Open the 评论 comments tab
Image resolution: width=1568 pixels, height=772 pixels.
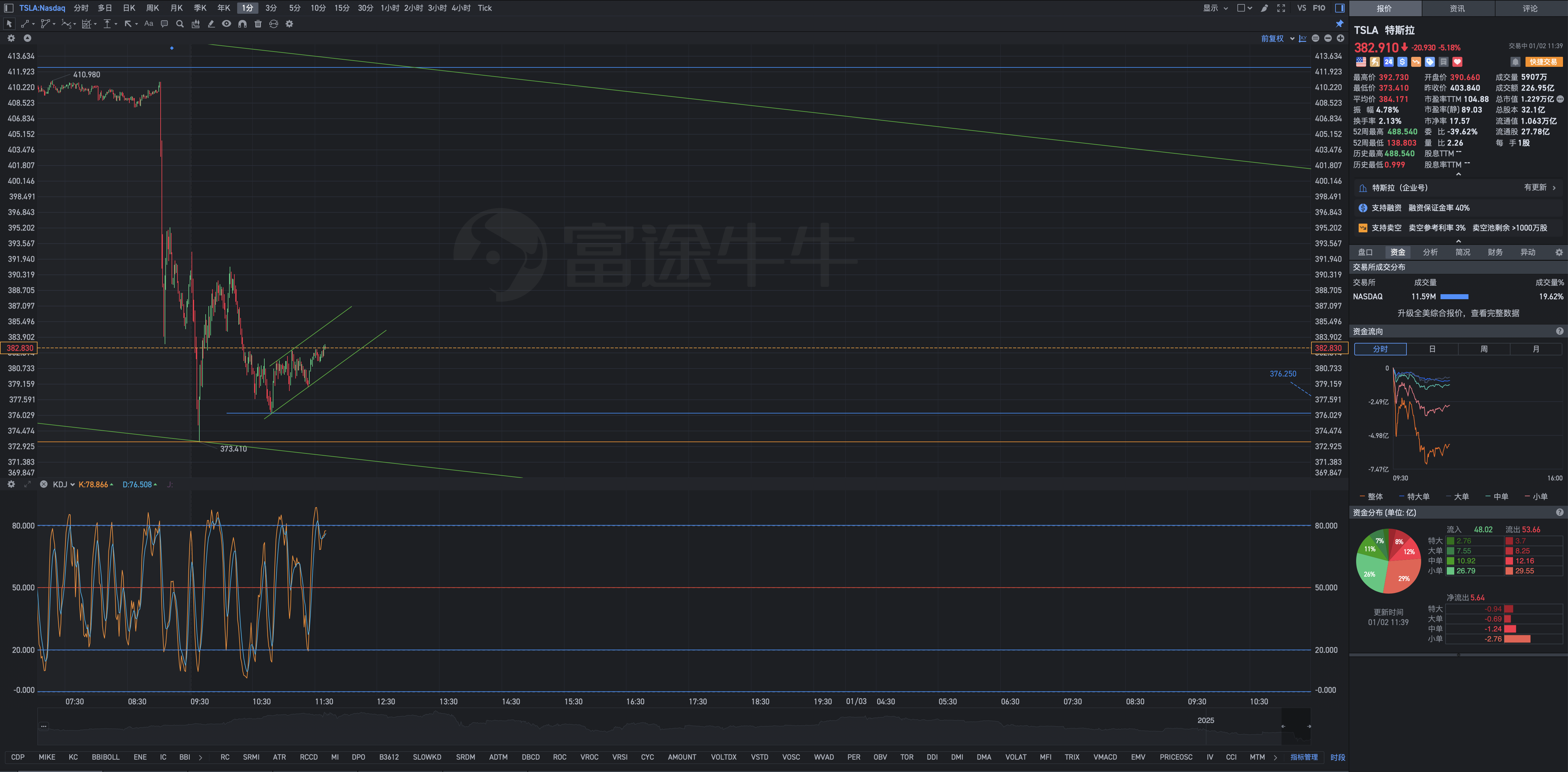tap(1530, 8)
